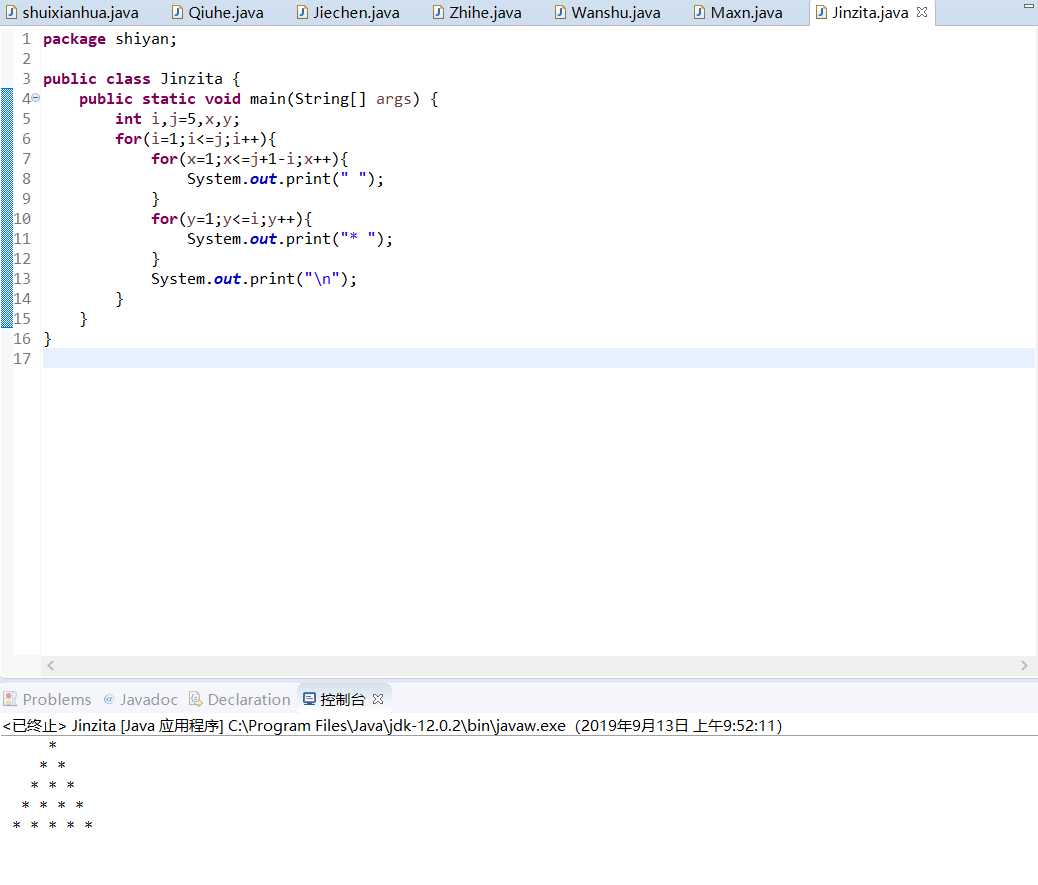Close the 控制台 console view
The height and width of the screenshot is (885, 1038).
378,698
